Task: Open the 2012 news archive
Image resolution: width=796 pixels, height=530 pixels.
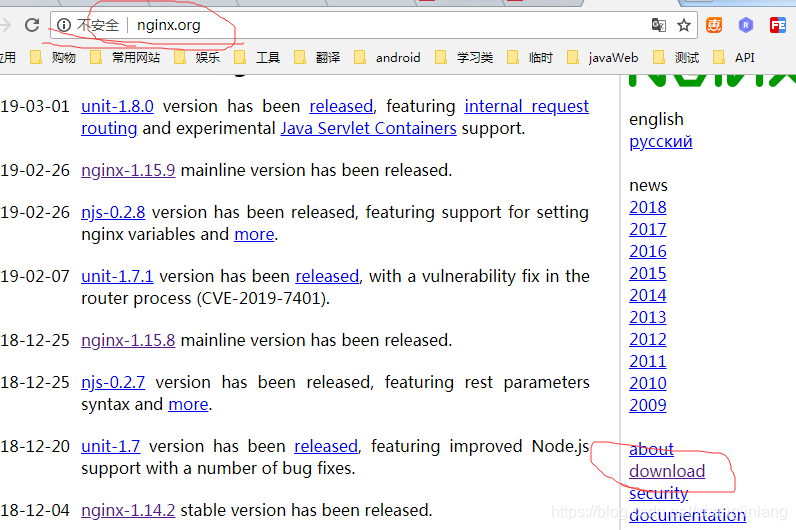Action: click(x=648, y=339)
